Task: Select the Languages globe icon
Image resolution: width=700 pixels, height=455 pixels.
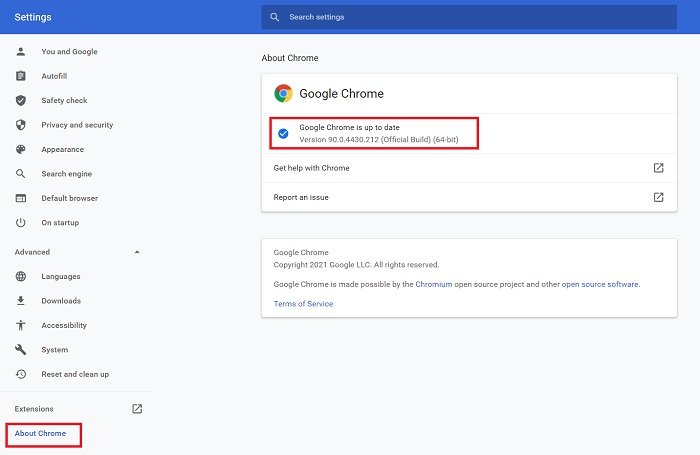Action: (x=21, y=276)
